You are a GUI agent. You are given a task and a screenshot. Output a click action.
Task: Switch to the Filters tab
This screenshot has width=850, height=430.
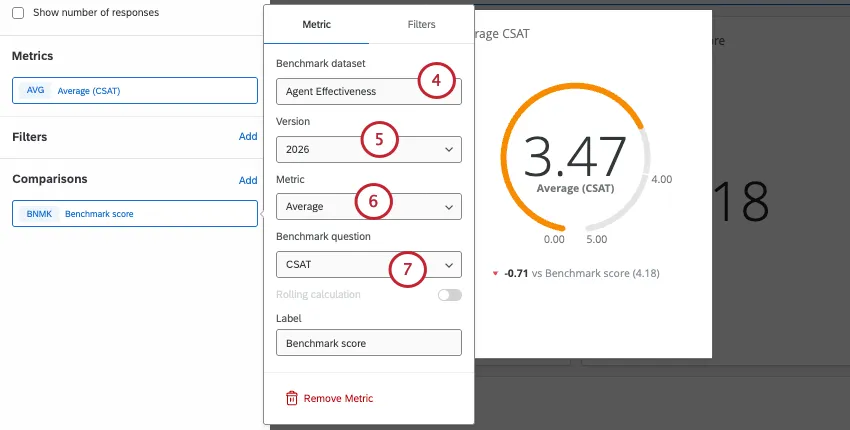[421, 24]
